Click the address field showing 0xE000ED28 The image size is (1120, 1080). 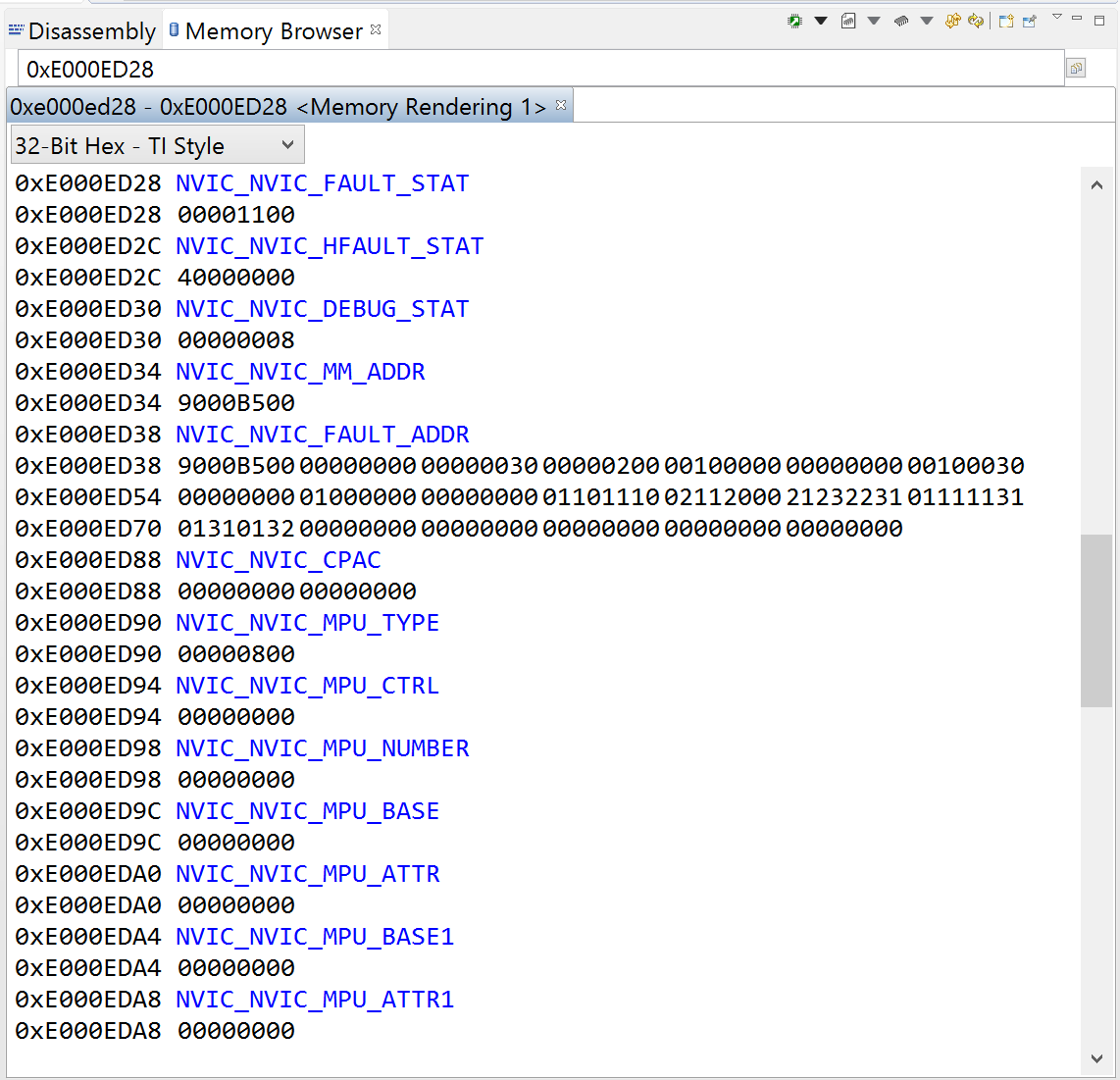[540, 70]
